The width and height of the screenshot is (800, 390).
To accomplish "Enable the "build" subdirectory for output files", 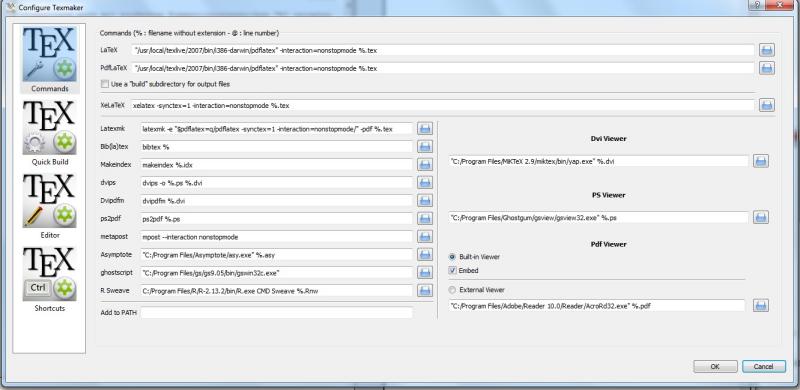I will pos(105,84).
